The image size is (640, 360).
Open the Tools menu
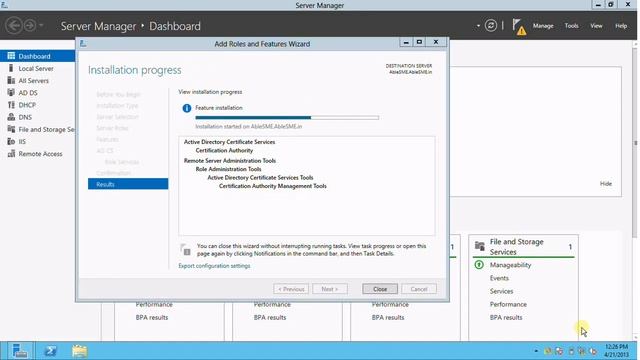[571, 26]
